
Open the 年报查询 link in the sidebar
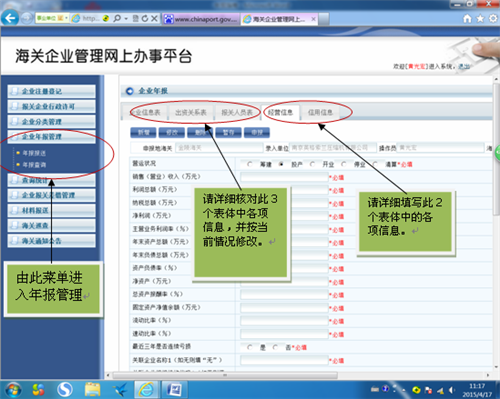[x=34, y=165]
